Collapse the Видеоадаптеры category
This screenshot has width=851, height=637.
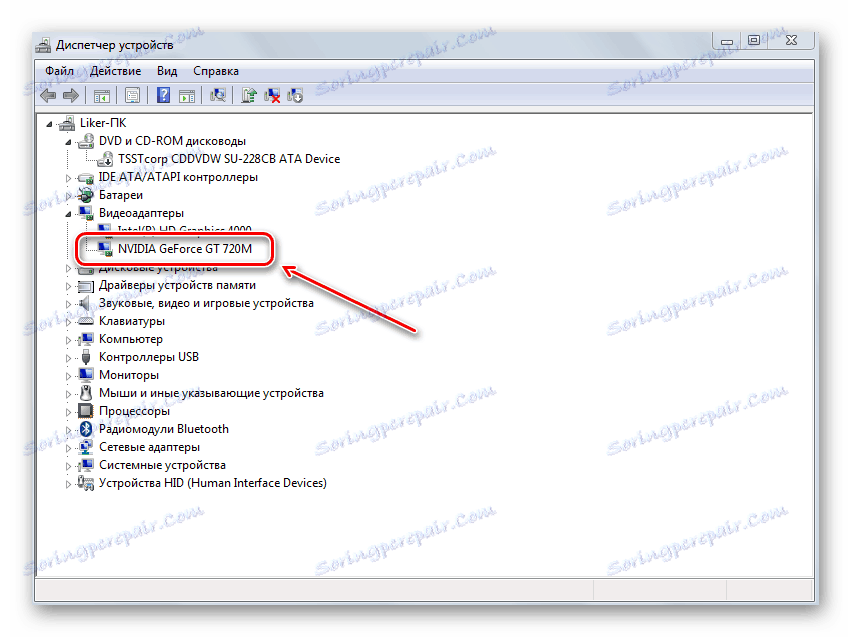68,214
